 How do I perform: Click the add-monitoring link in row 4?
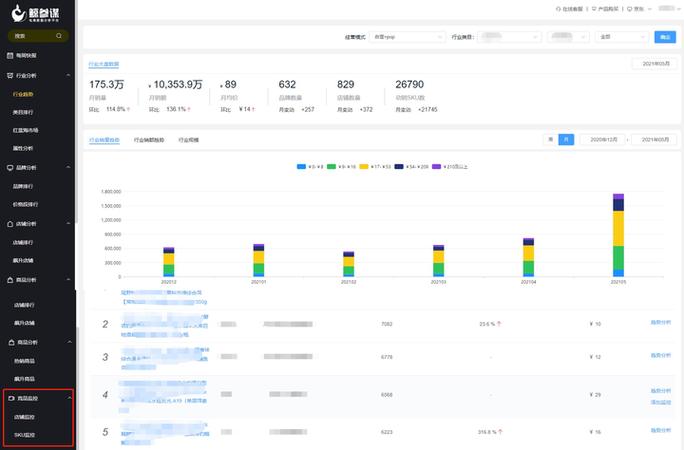660,402
